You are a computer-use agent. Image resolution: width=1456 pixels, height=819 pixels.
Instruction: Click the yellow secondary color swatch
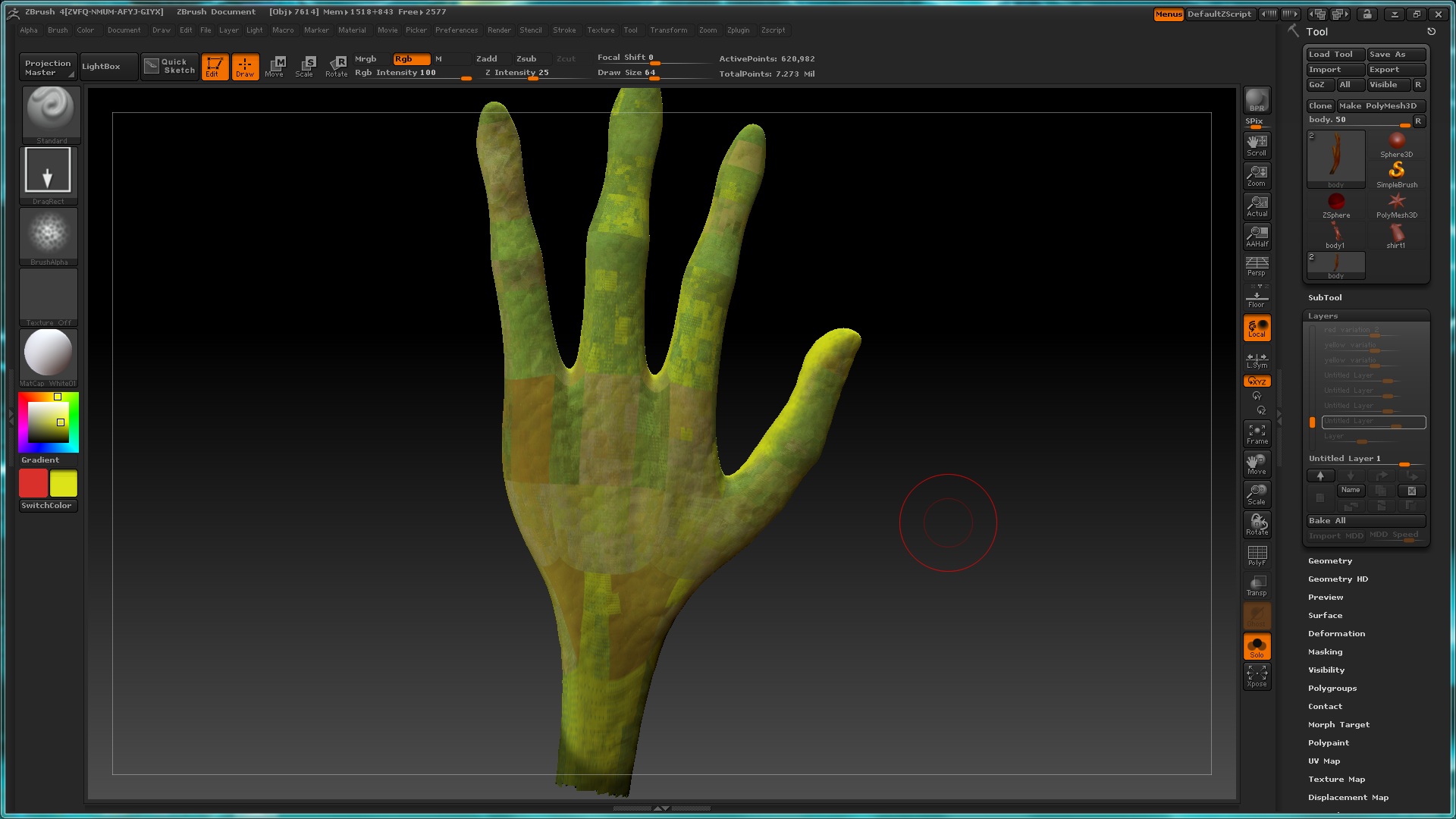[x=64, y=484]
